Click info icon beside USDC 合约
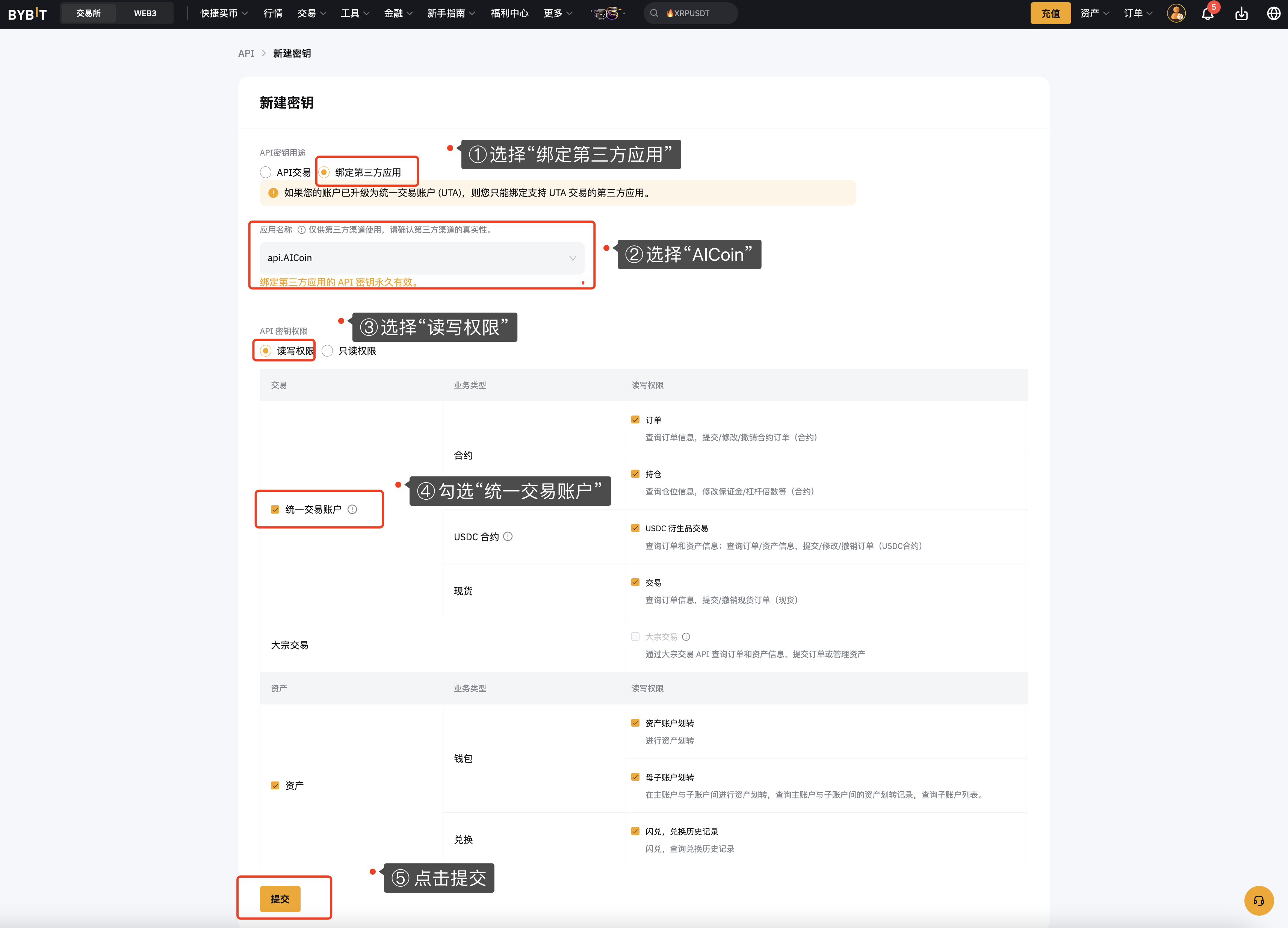The width and height of the screenshot is (1288, 928). point(508,536)
